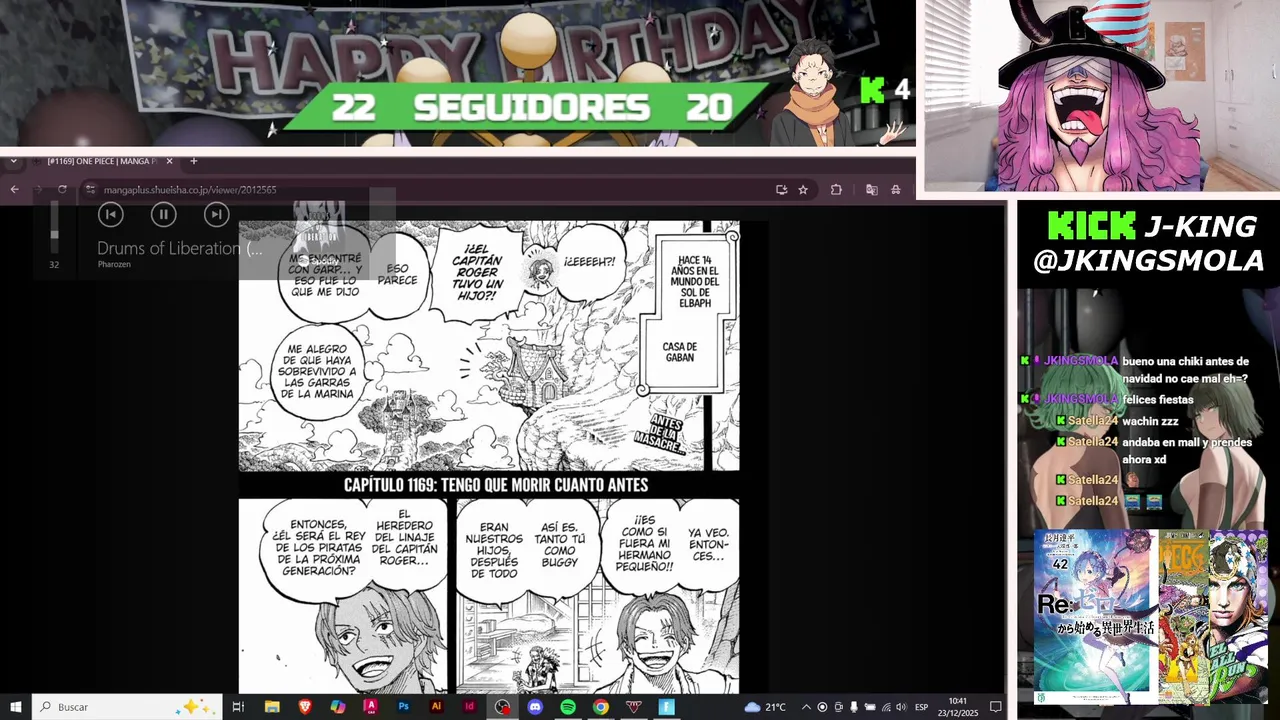
Task: Open File Explorer from the taskbar
Action: tap(272, 707)
